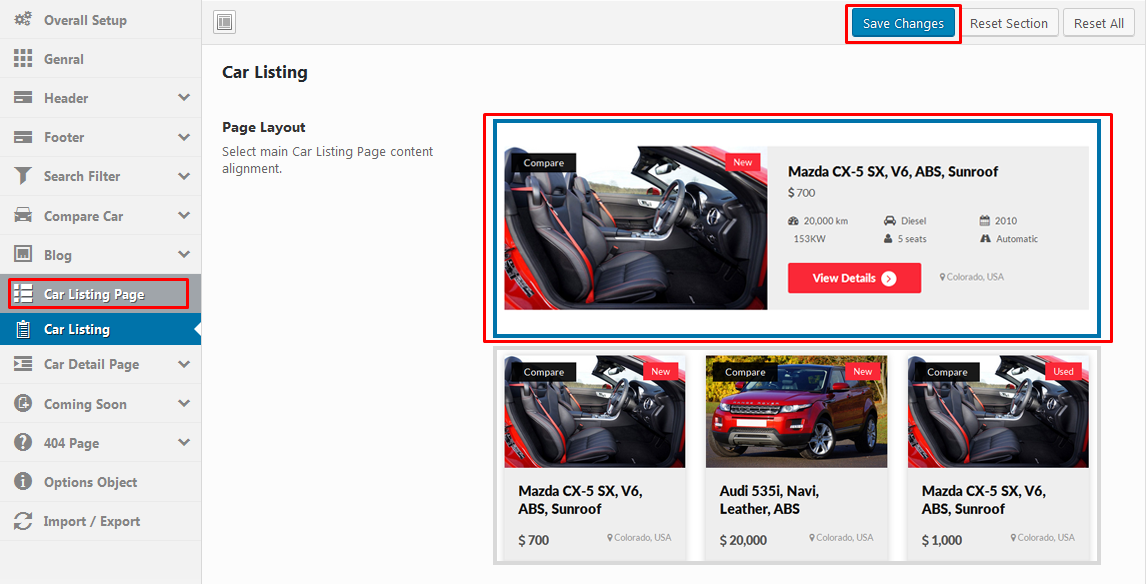Click the Car Listing heading
This screenshot has width=1146, height=584.
[265, 72]
